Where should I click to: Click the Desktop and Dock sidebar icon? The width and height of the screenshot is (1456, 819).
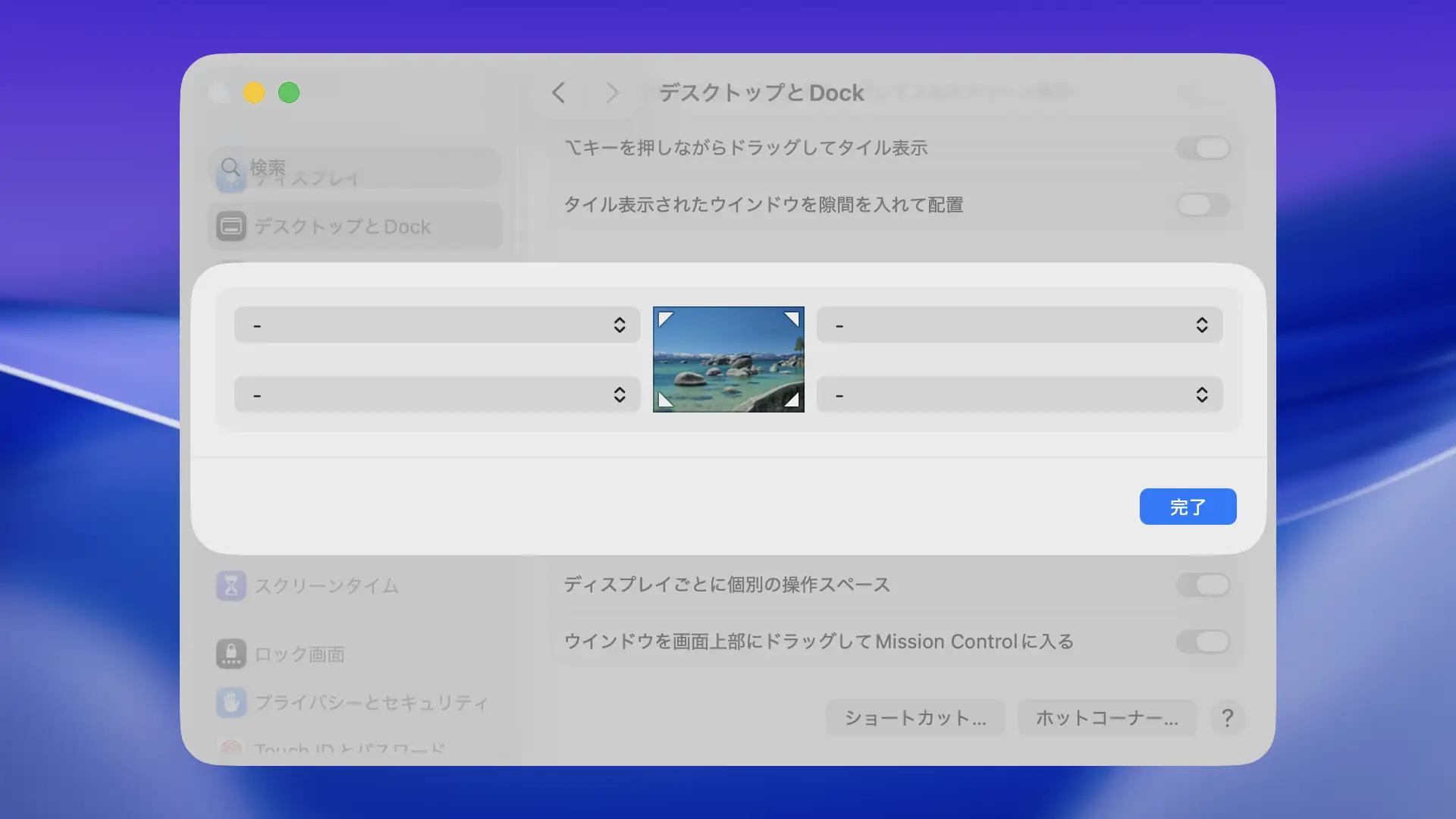click(231, 226)
